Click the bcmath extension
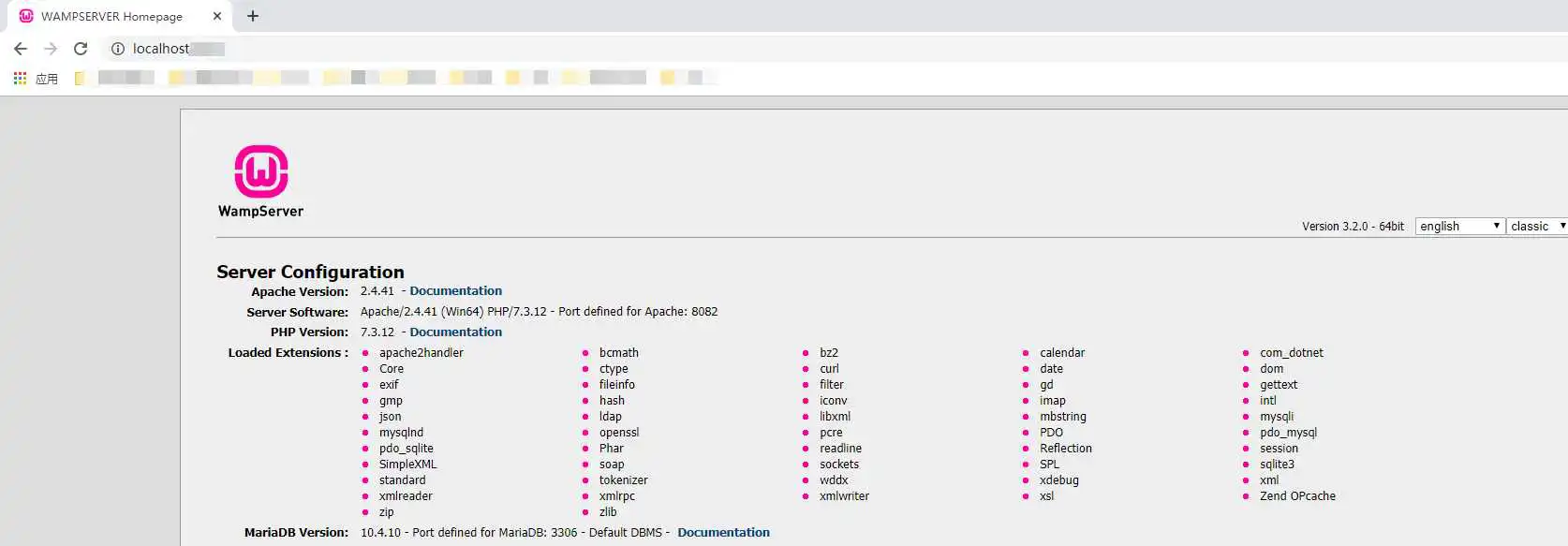Screen dimensions: 1568x546 (619, 353)
